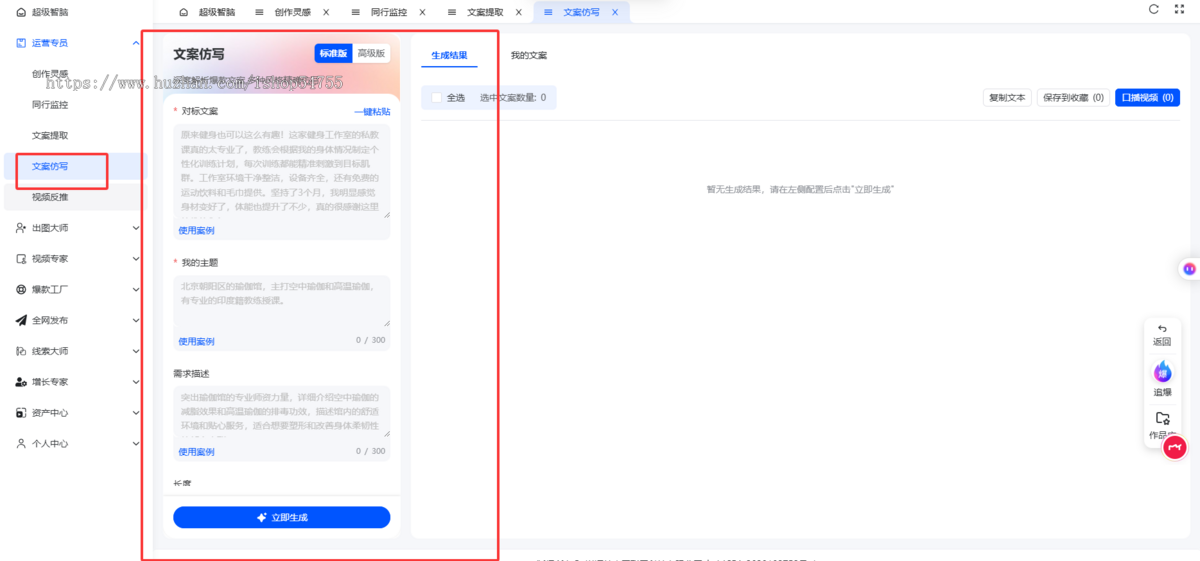1200x561 pixels.
Task: Close the 文案提取 tab
Action: pos(519,12)
